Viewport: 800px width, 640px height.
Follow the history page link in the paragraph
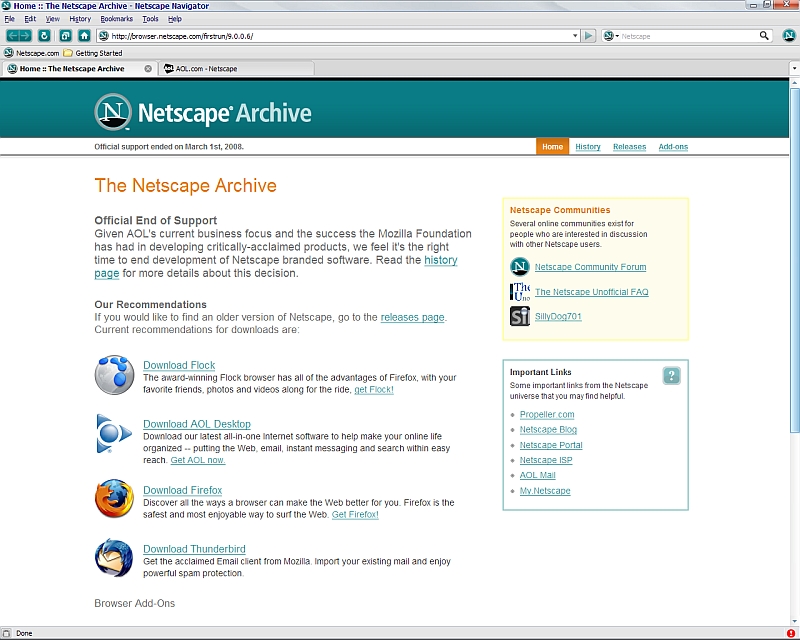pyautogui.click(x=441, y=260)
